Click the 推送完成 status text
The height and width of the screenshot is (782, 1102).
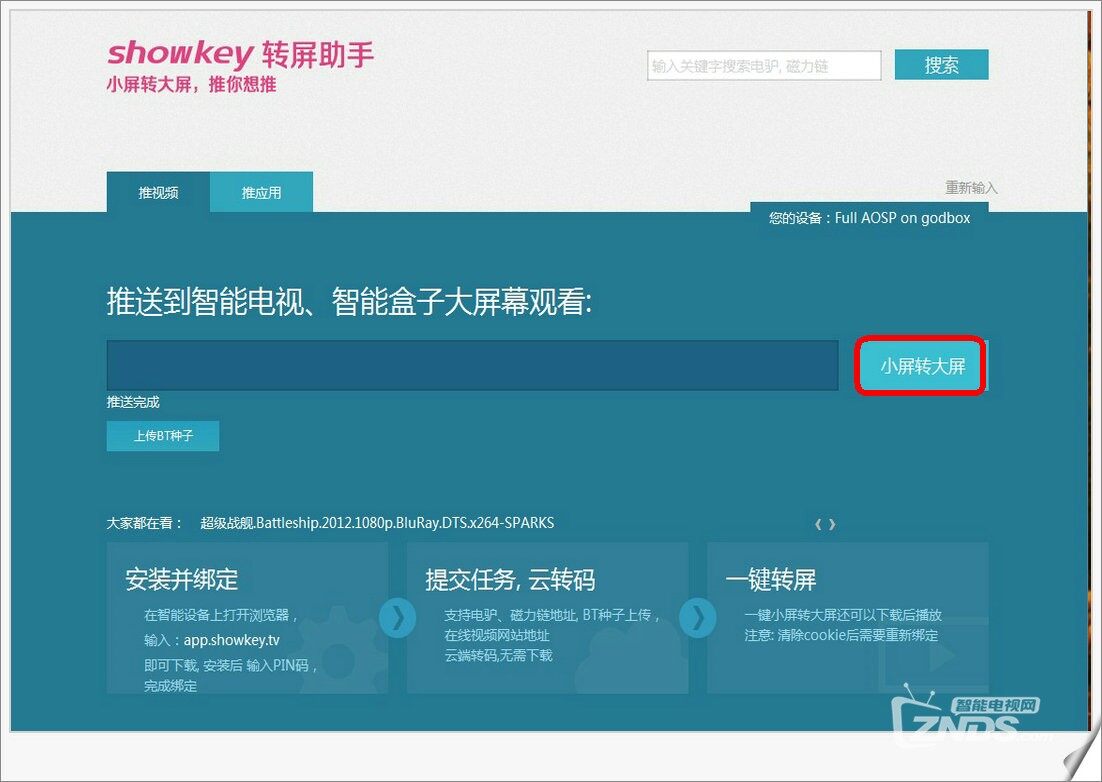point(133,402)
